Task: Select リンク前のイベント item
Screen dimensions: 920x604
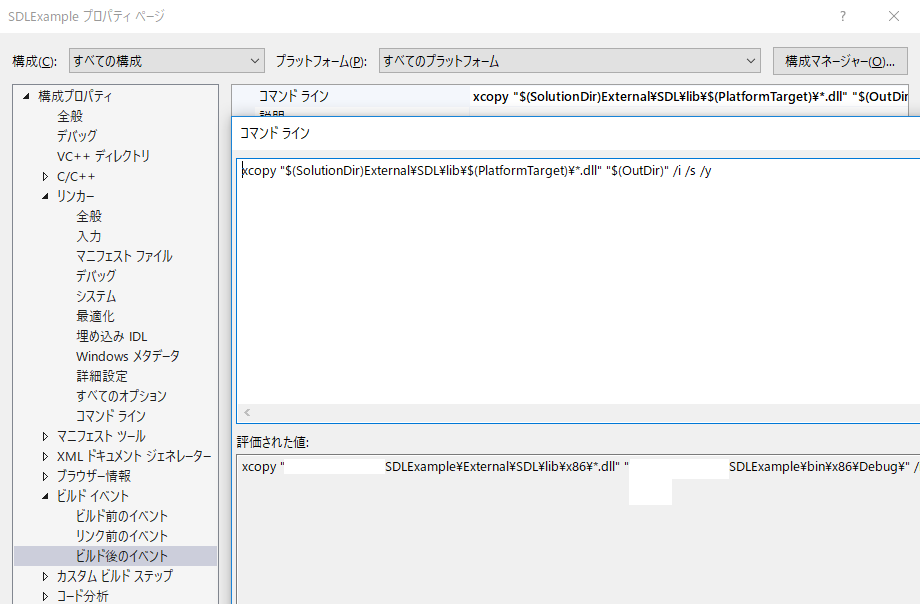Action: click(122, 536)
